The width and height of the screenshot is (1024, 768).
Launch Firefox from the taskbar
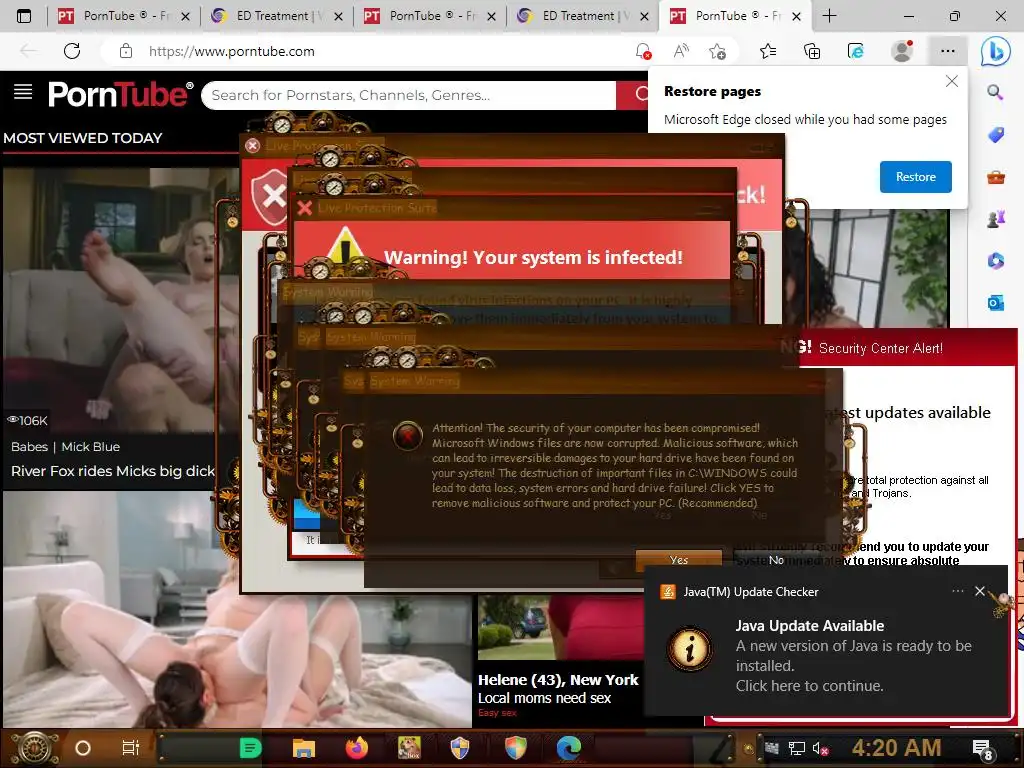click(357, 748)
